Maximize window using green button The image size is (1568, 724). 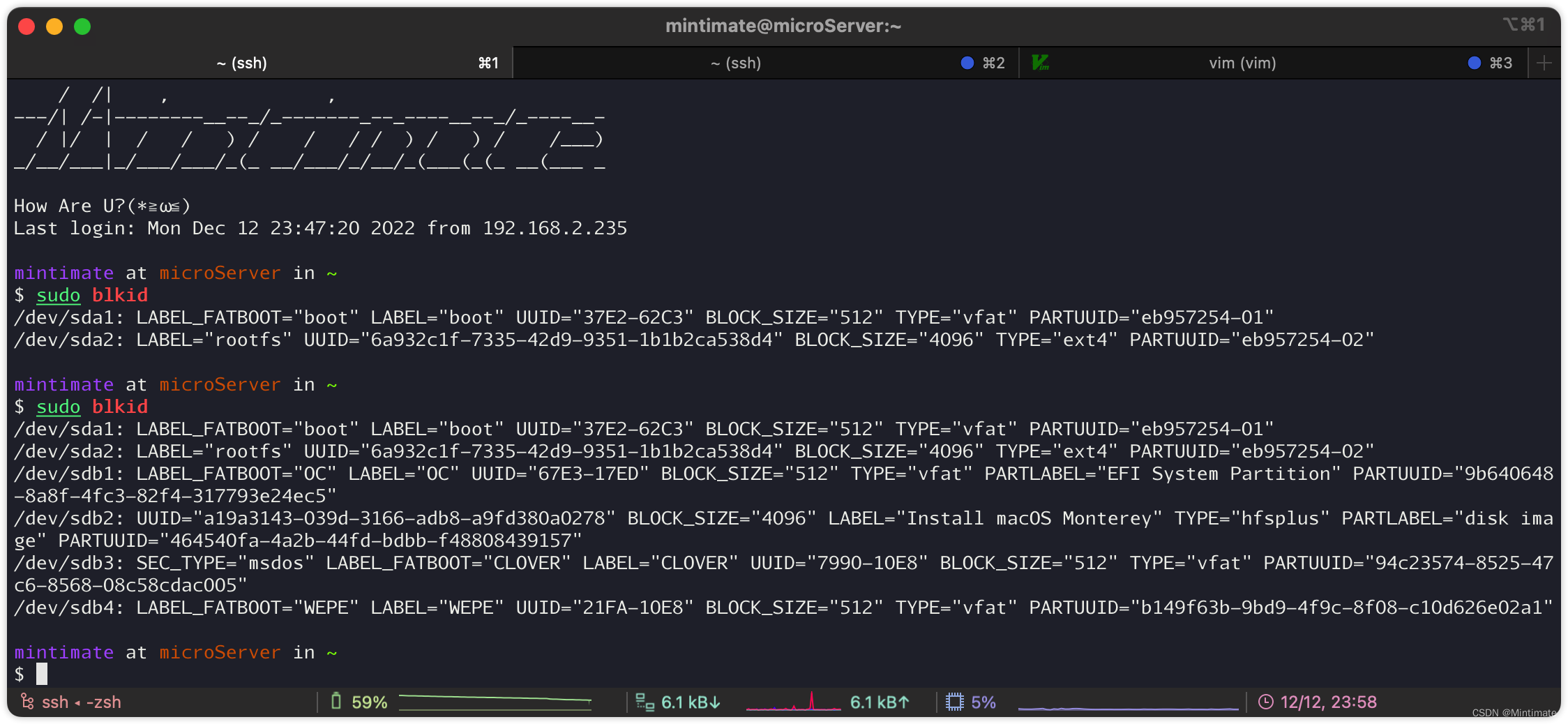pyautogui.click(x=82, y=27)
